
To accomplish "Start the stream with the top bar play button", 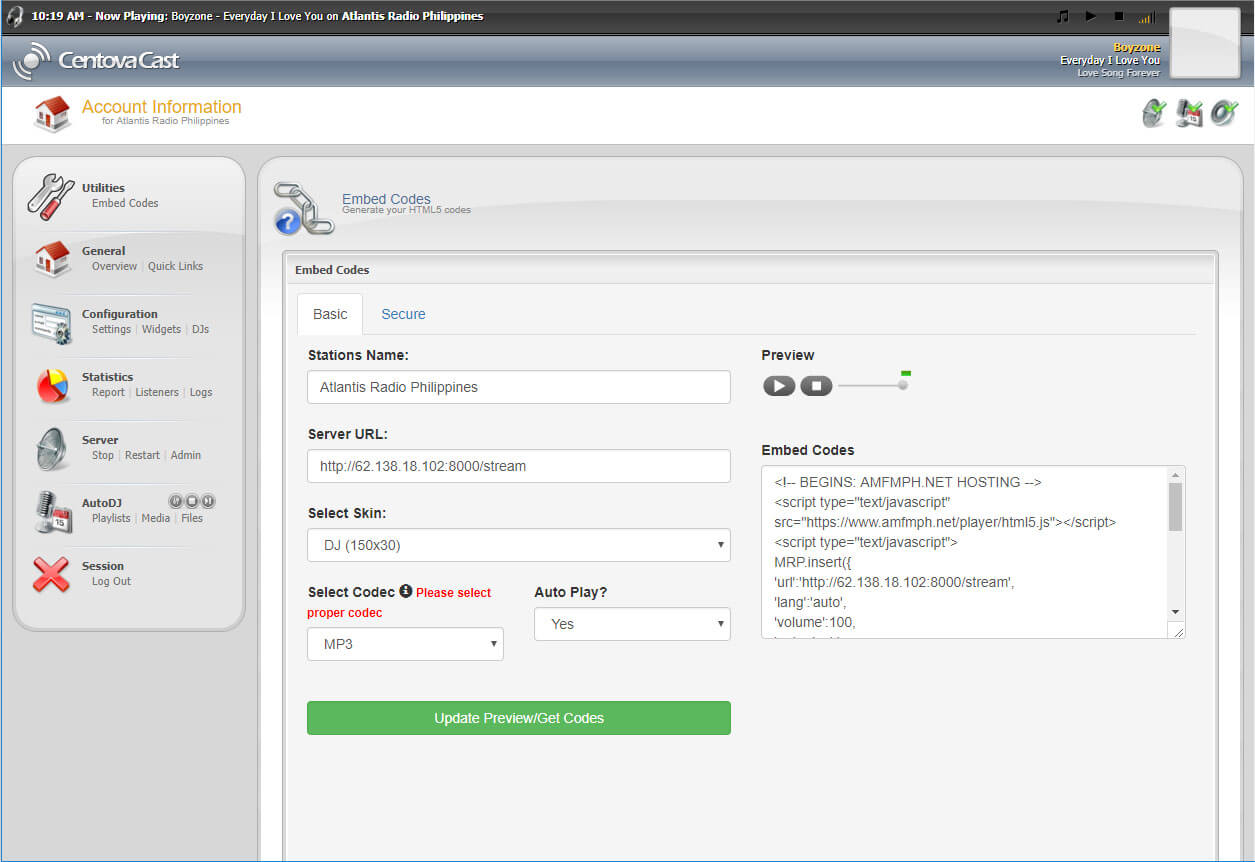I will (1091, 16).
